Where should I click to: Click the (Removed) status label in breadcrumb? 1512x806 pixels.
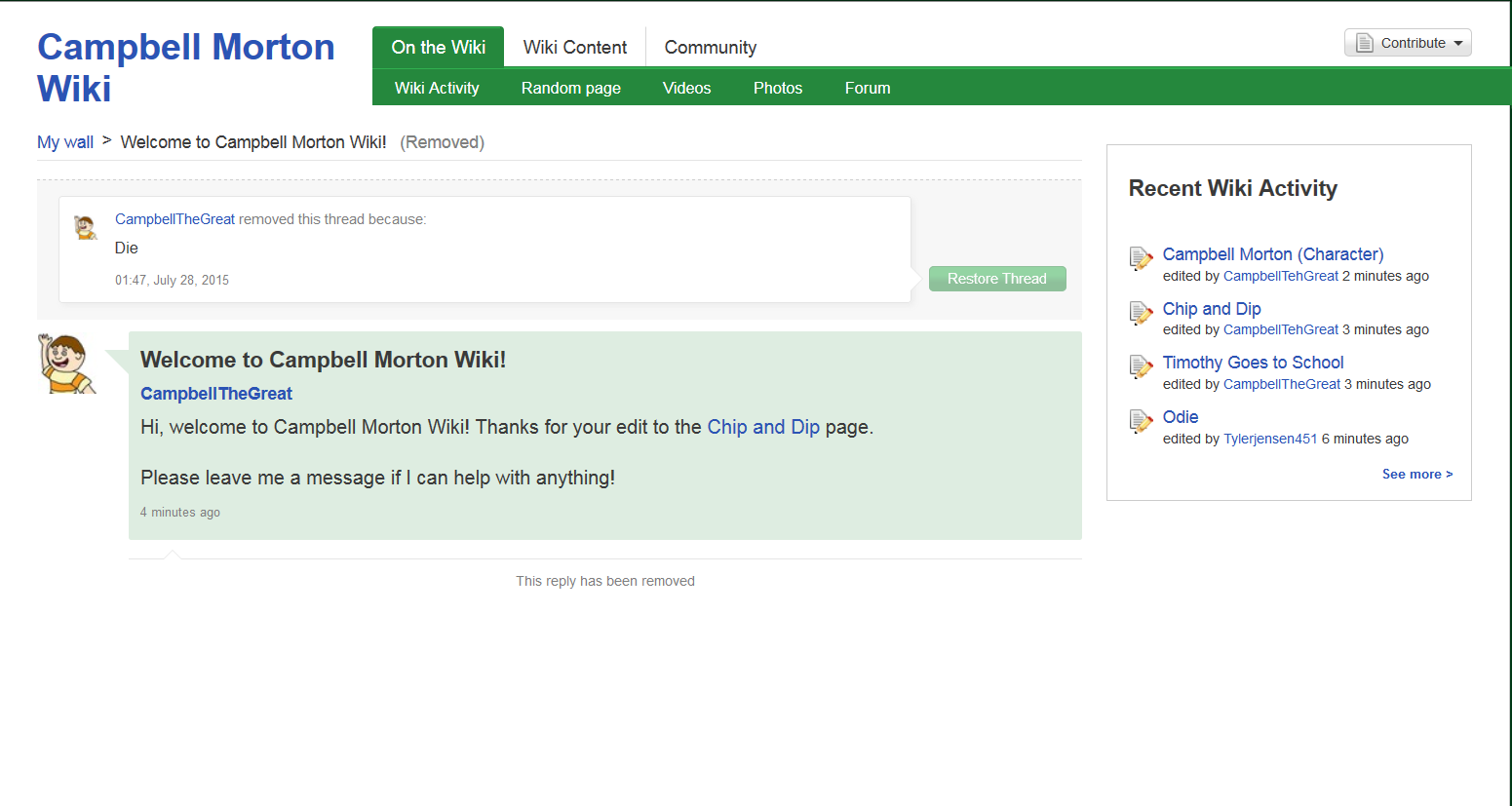442,142
